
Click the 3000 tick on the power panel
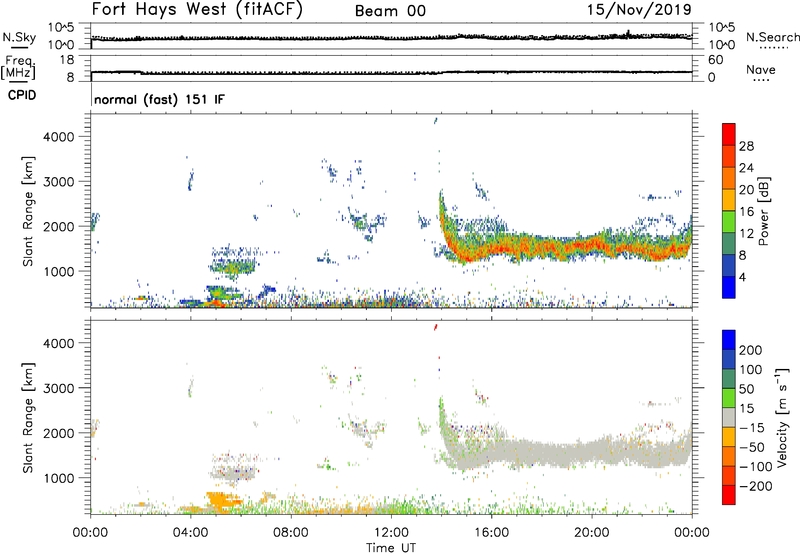pyautogui.click(x=59, y=182)
